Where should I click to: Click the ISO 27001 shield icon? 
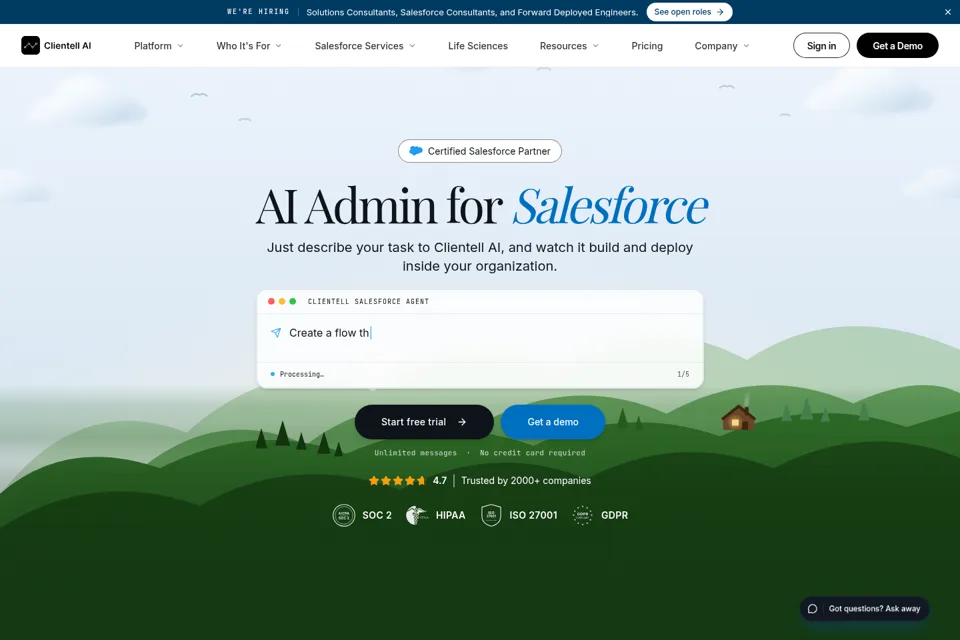click(x=491, y=515)
